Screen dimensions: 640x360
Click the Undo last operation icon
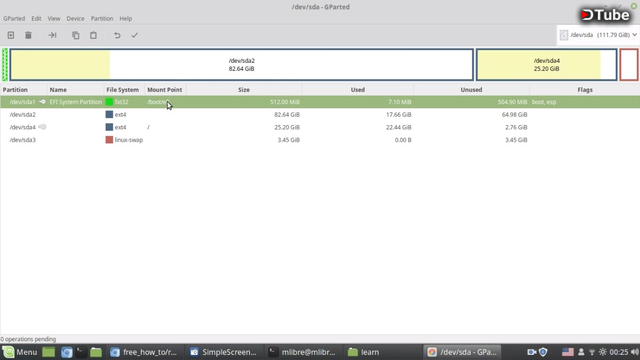[x=117, y=35]
